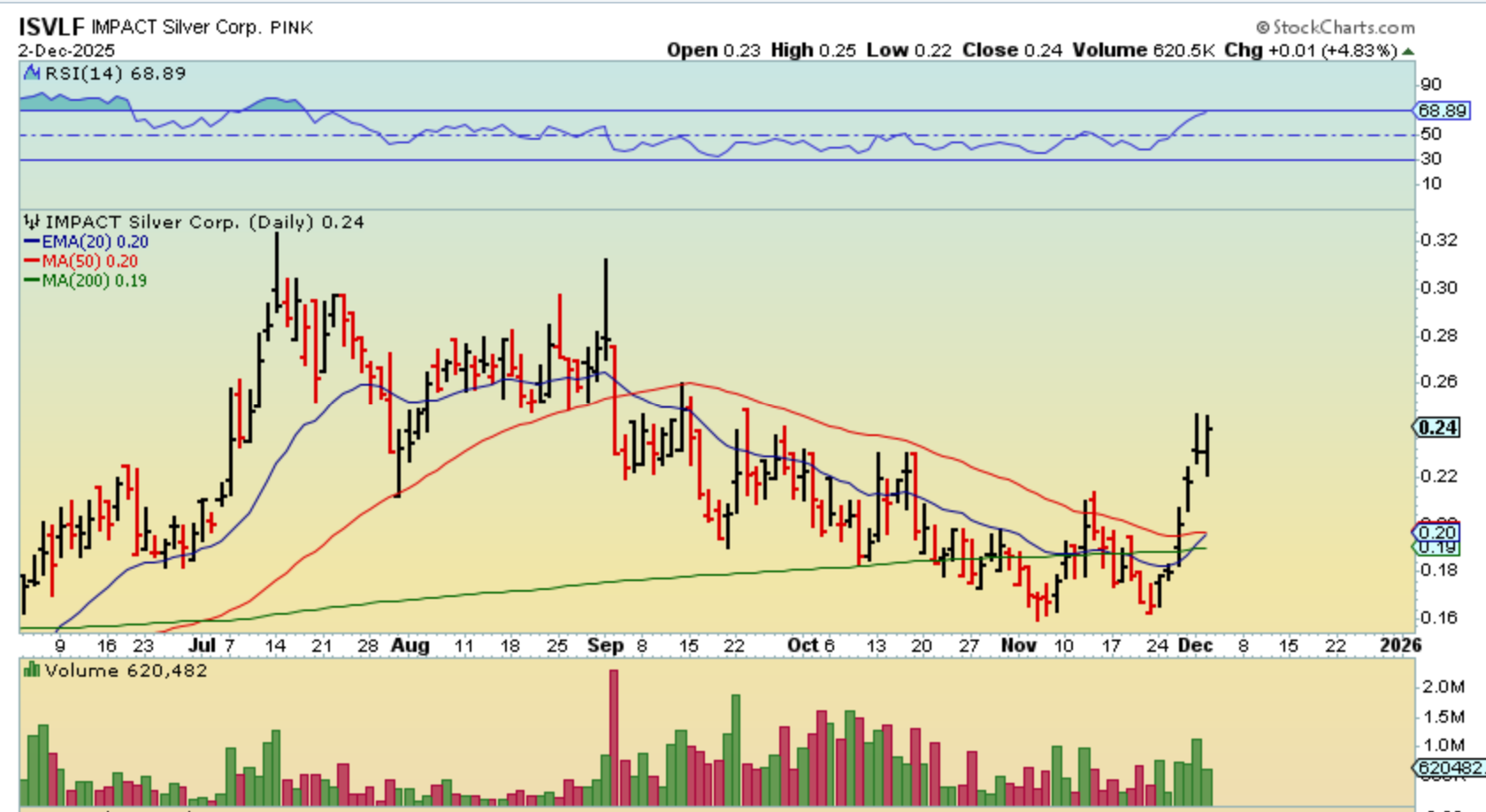Click the Aug label on date axis

tap(410, 646)
